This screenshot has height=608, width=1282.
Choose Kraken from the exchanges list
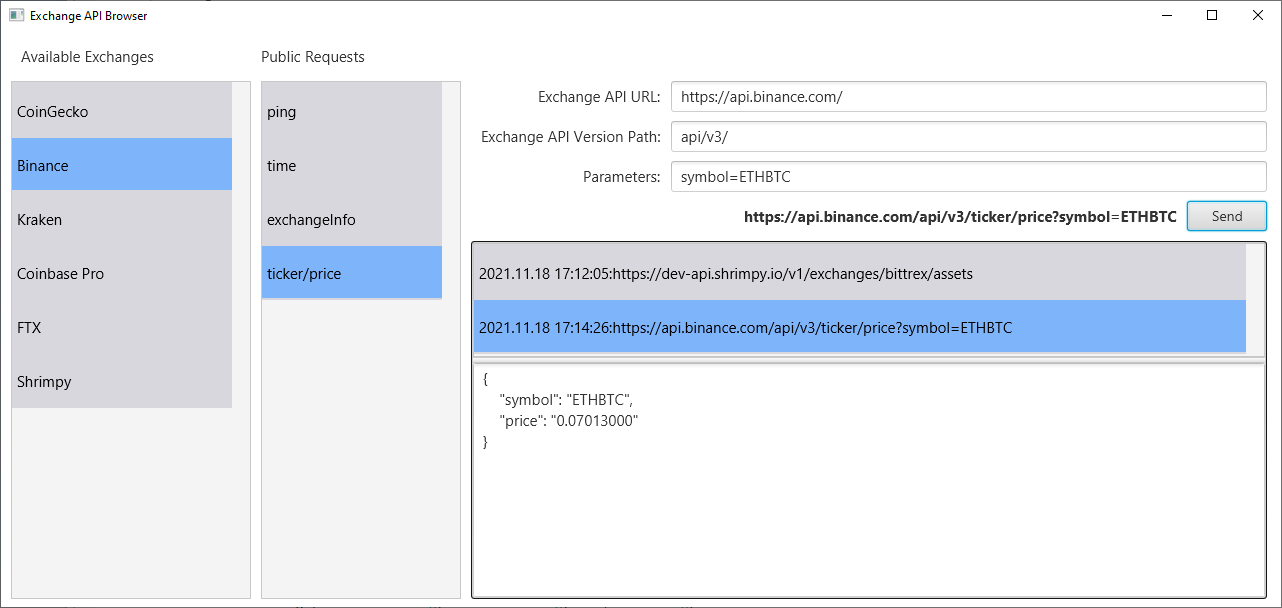121,220
